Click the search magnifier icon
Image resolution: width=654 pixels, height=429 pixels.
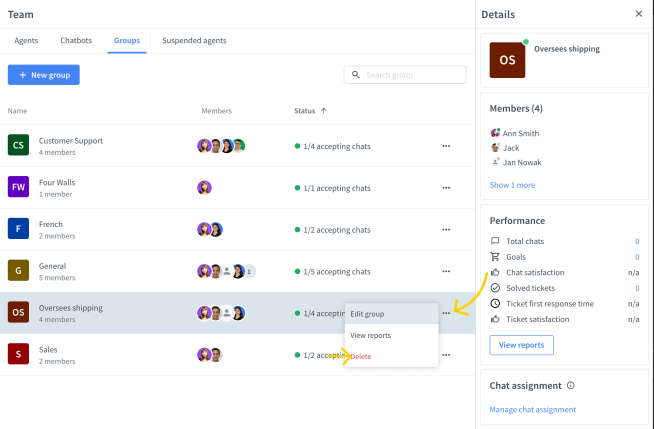(x=355, y=75)
